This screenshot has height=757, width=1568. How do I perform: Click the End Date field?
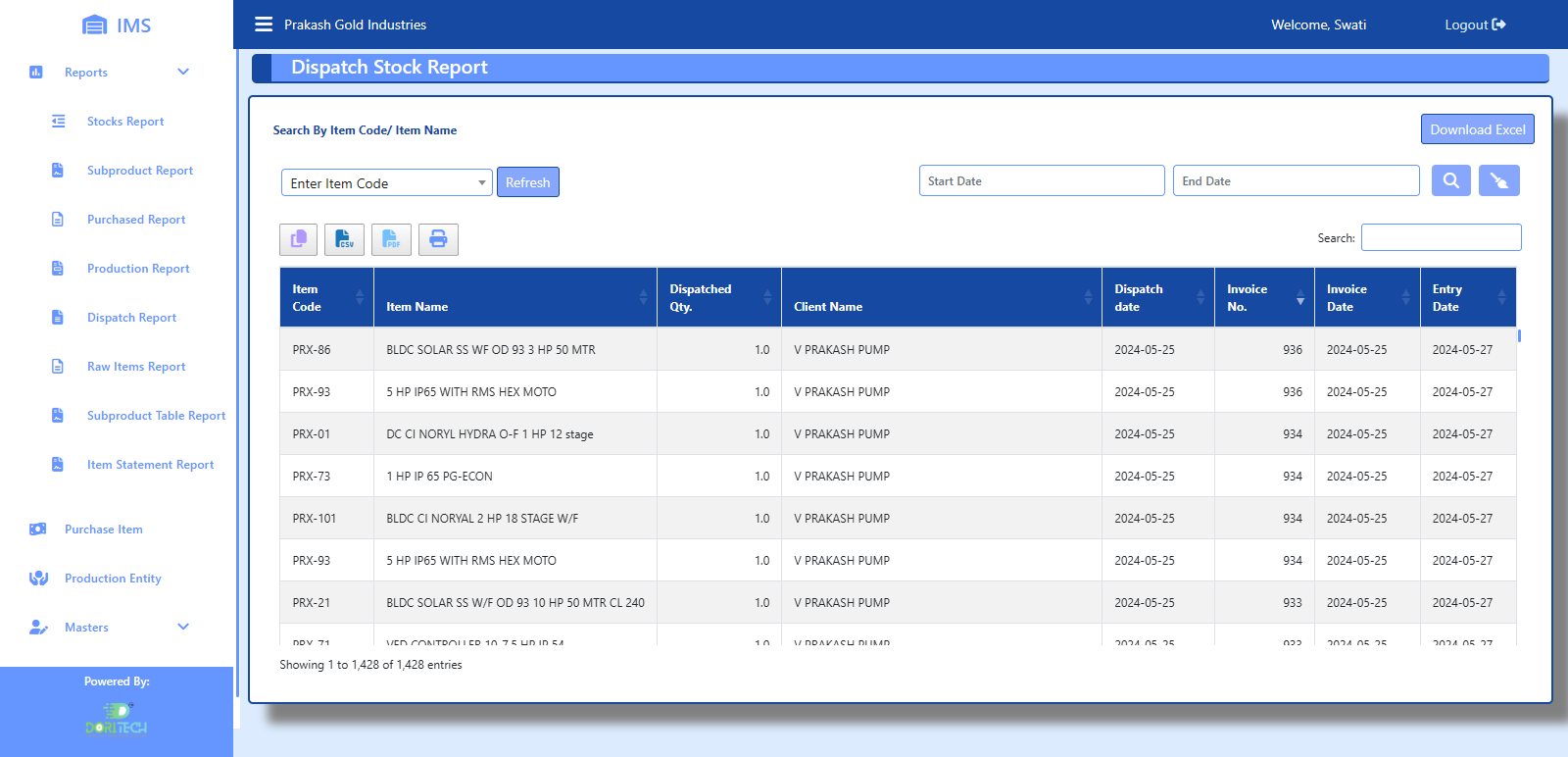tap(1296, 180)
